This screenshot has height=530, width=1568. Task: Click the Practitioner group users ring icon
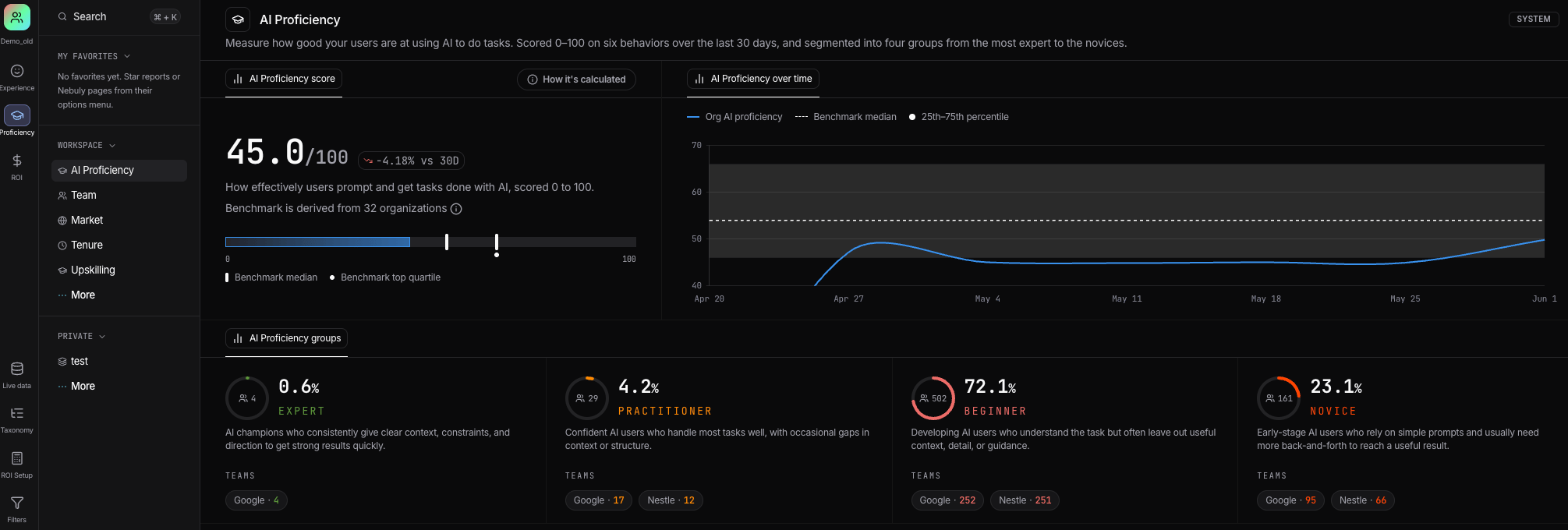point(587,398)
